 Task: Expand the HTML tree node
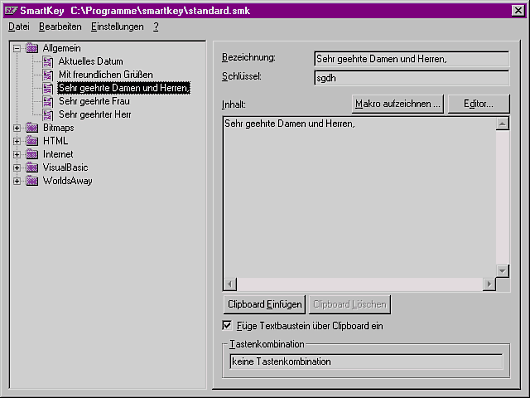17,141
